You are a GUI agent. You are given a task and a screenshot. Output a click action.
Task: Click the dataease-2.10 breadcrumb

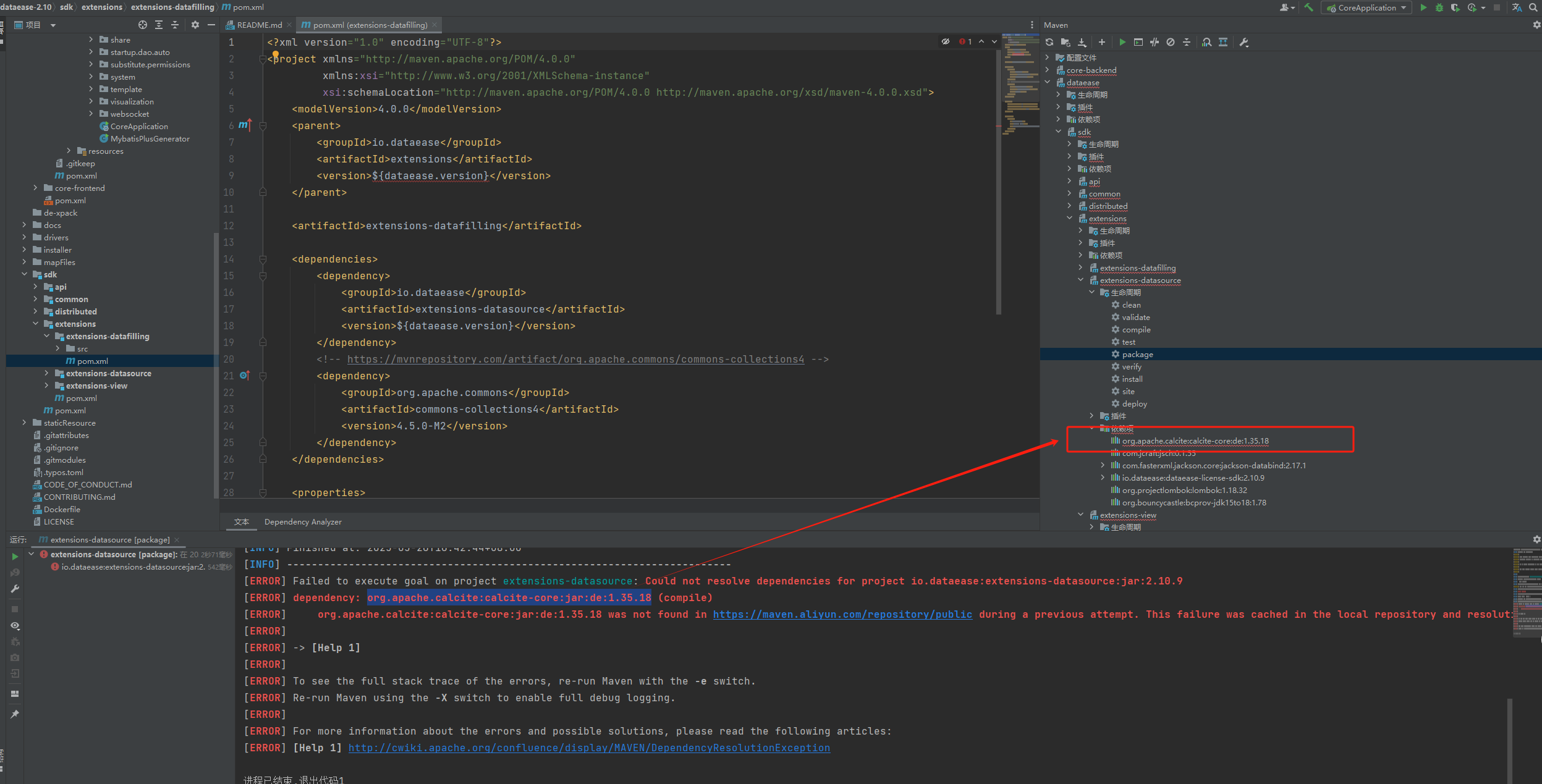tap(26, 7)
